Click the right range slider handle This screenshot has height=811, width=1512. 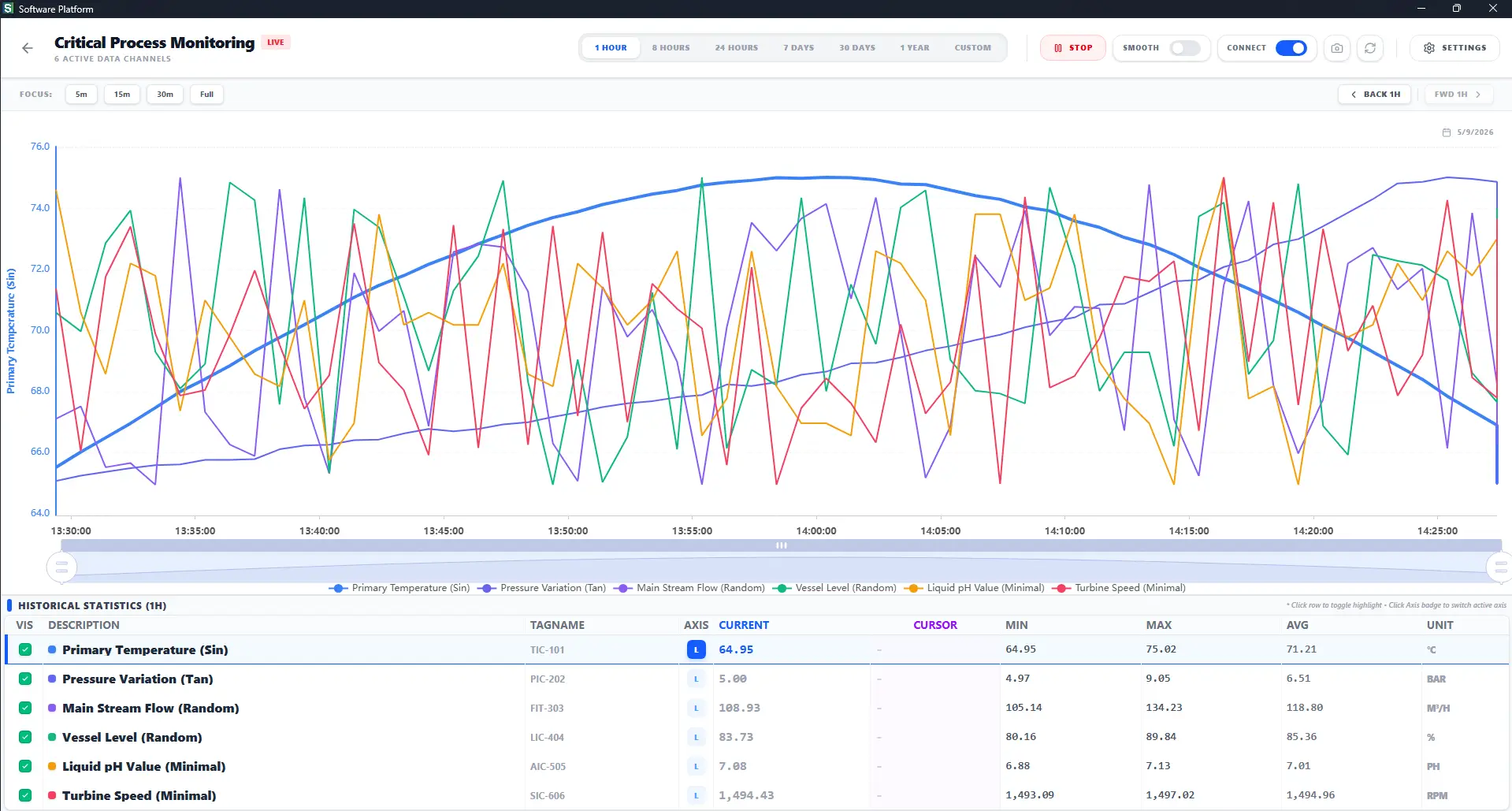tap(1499, 567)
